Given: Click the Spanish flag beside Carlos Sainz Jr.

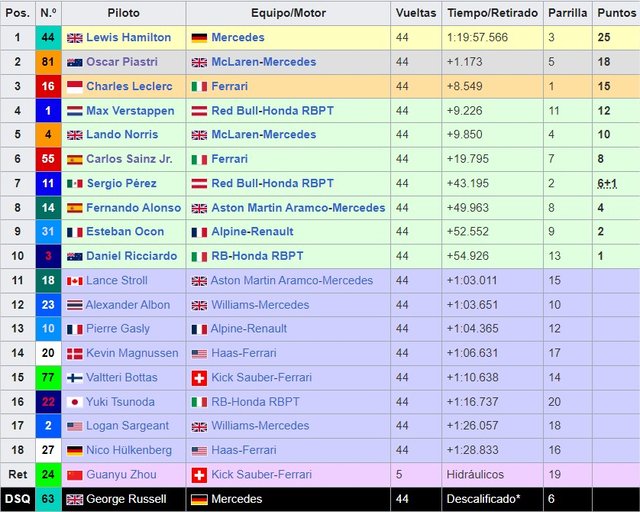Looking at the screenshot, I should click(75, 160).
